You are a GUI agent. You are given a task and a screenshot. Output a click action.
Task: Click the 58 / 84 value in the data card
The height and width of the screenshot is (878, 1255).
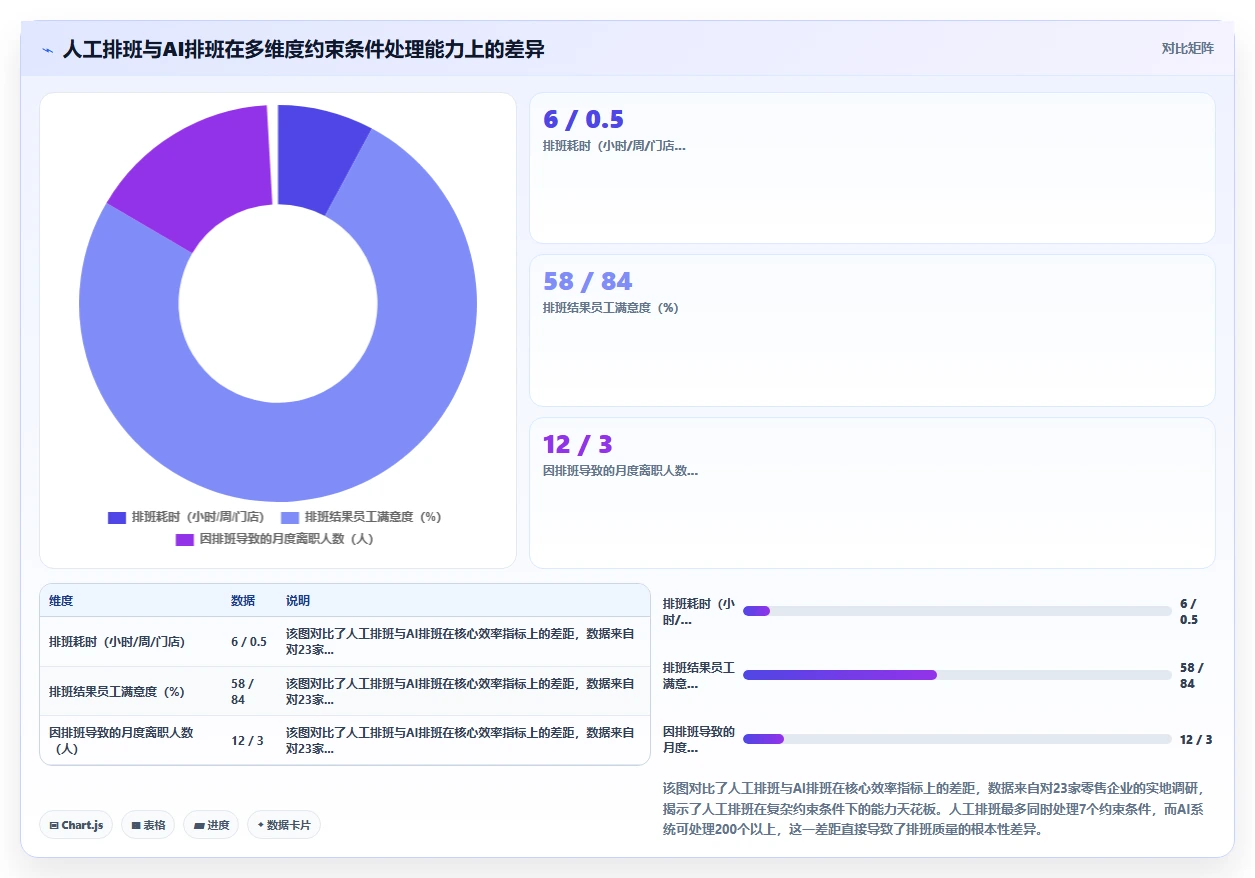click(x=587, y=282)
